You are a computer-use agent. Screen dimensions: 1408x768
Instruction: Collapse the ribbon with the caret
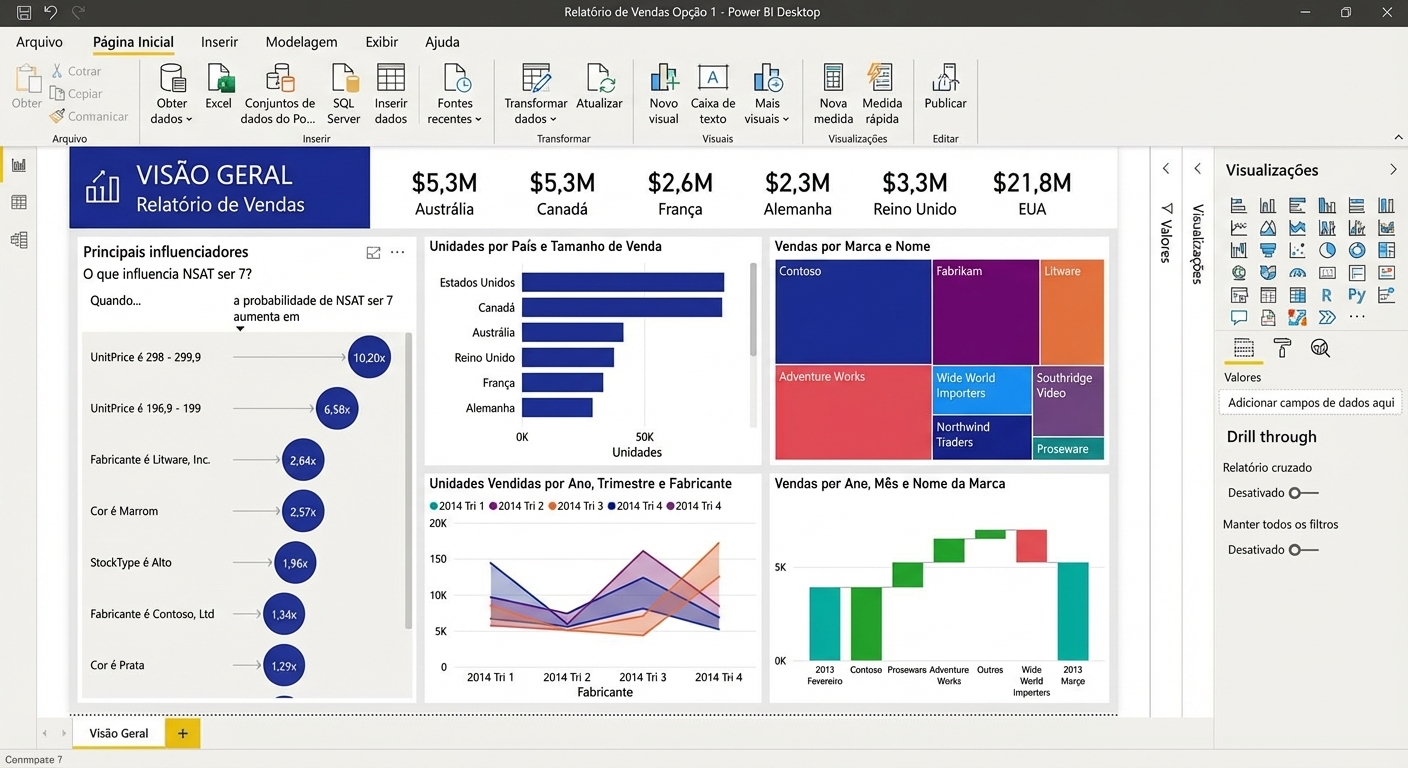pyautogui.click(x=1398, y=138)
